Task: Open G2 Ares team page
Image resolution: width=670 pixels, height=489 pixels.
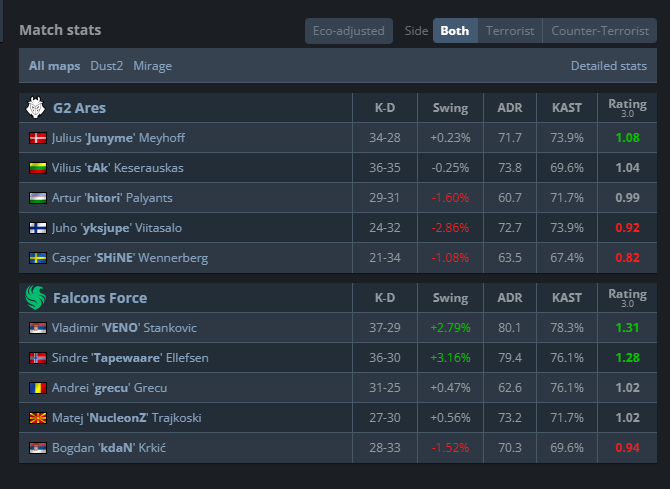Action: 79,108
